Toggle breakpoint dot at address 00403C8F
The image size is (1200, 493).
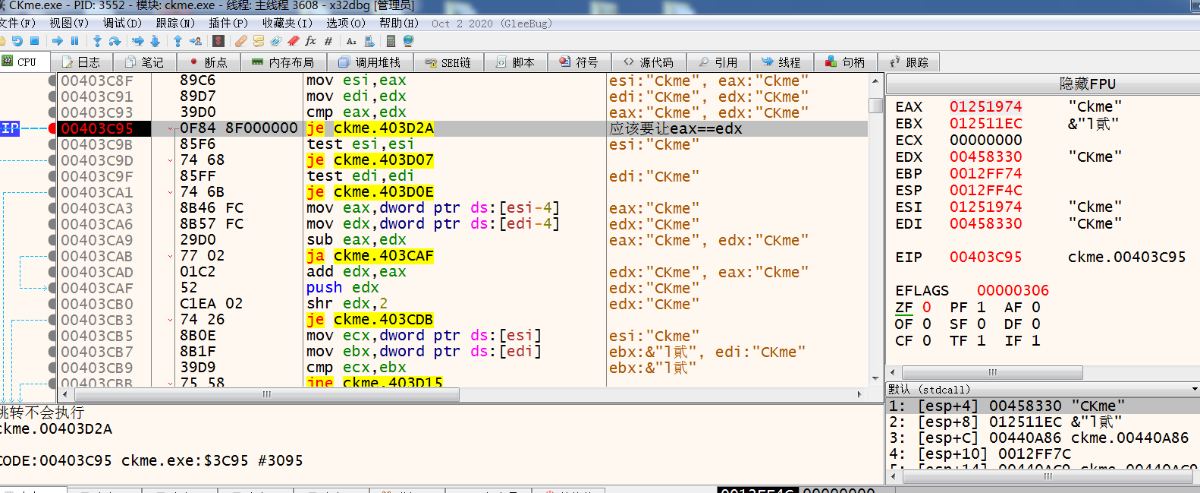tap(52, 81)
